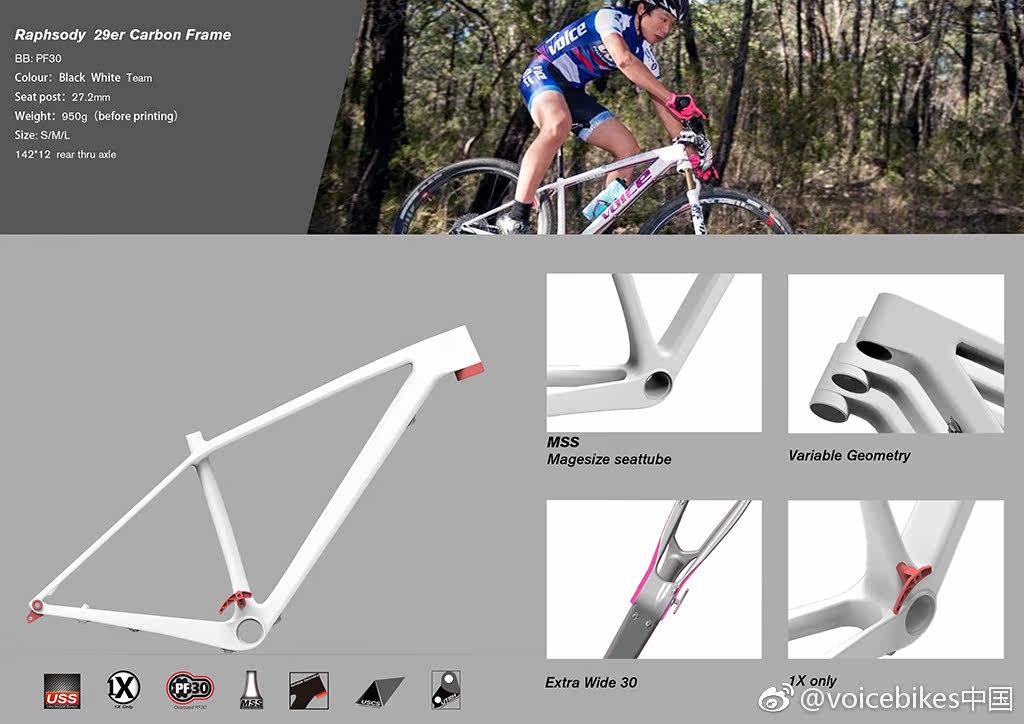The image size is (1024, 724).
Task: Click the black frame-section icon with red accent
Action: pyautogui.click(x=309, y=691)
